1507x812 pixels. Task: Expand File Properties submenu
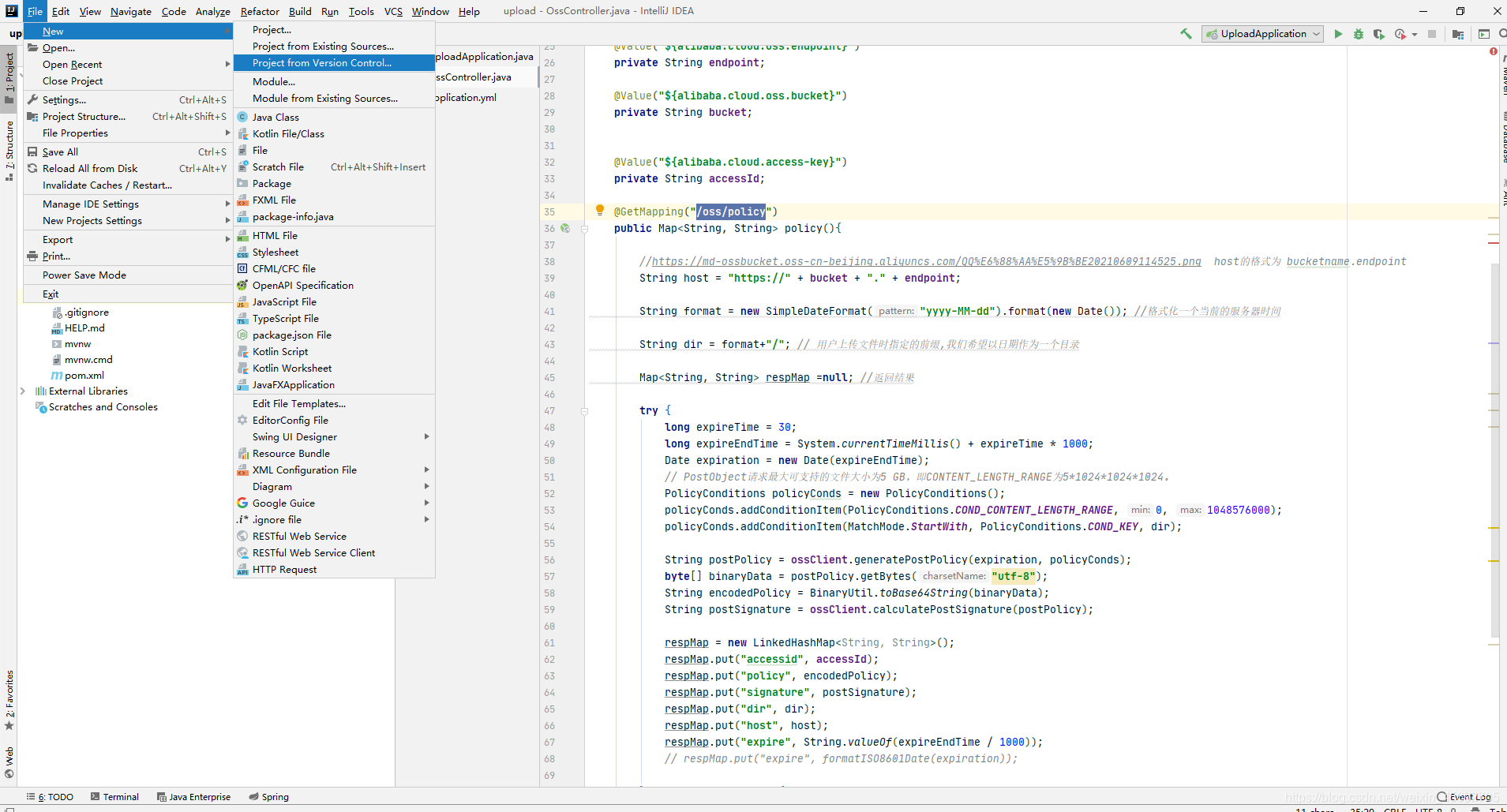click(128, 133)
